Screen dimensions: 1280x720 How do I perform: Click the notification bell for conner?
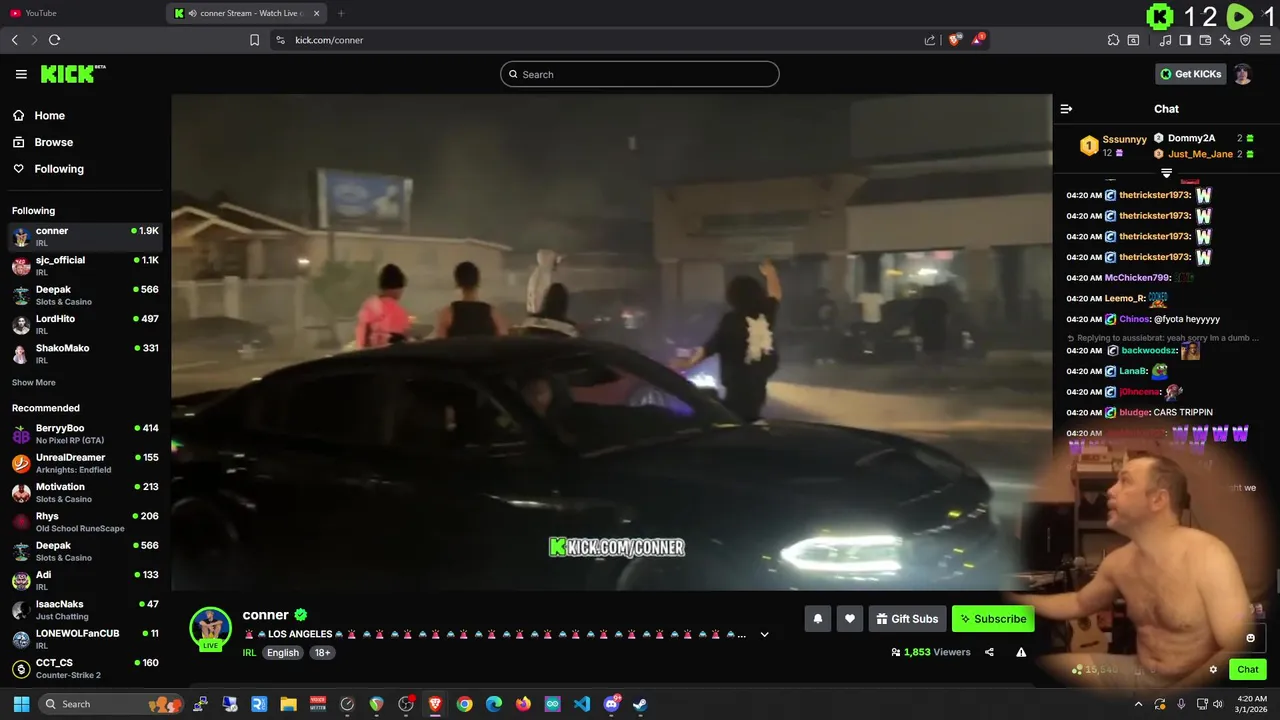(x=818, y=619)
